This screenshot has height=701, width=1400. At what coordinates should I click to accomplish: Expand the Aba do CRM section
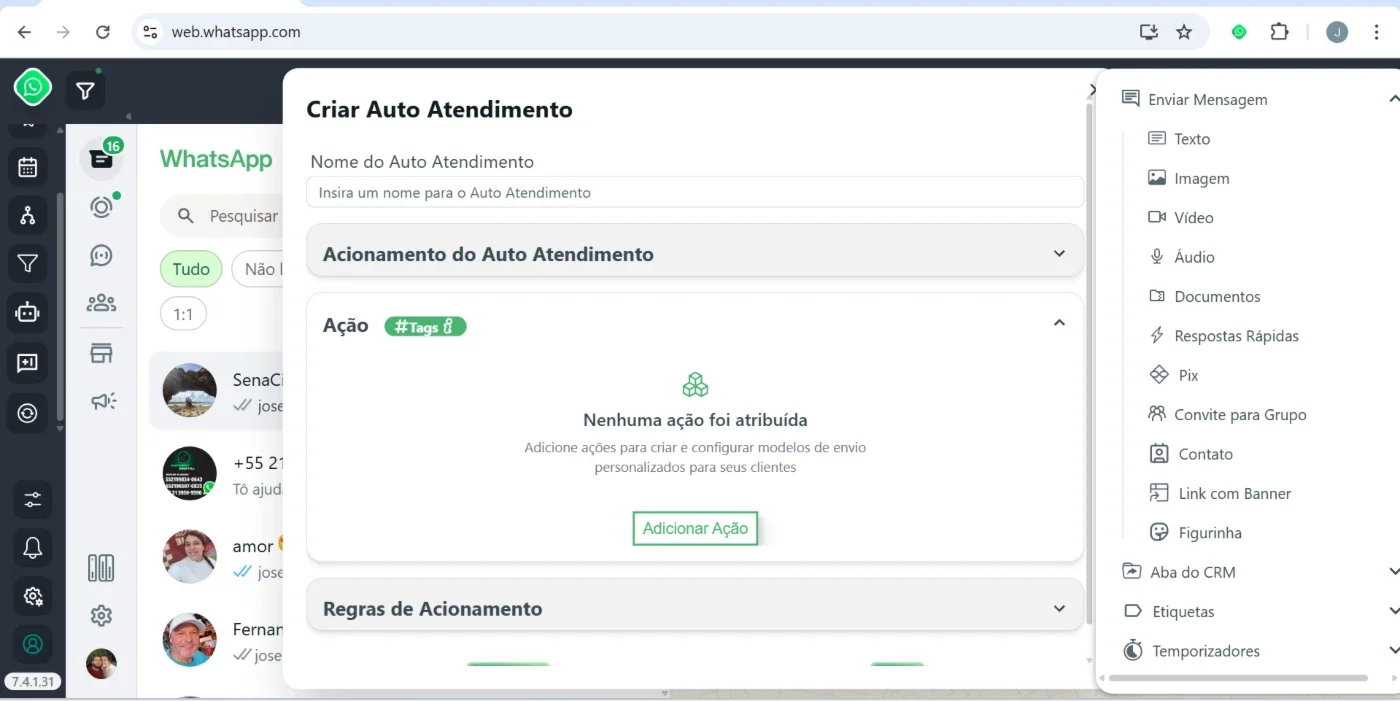pos(1393,572)
